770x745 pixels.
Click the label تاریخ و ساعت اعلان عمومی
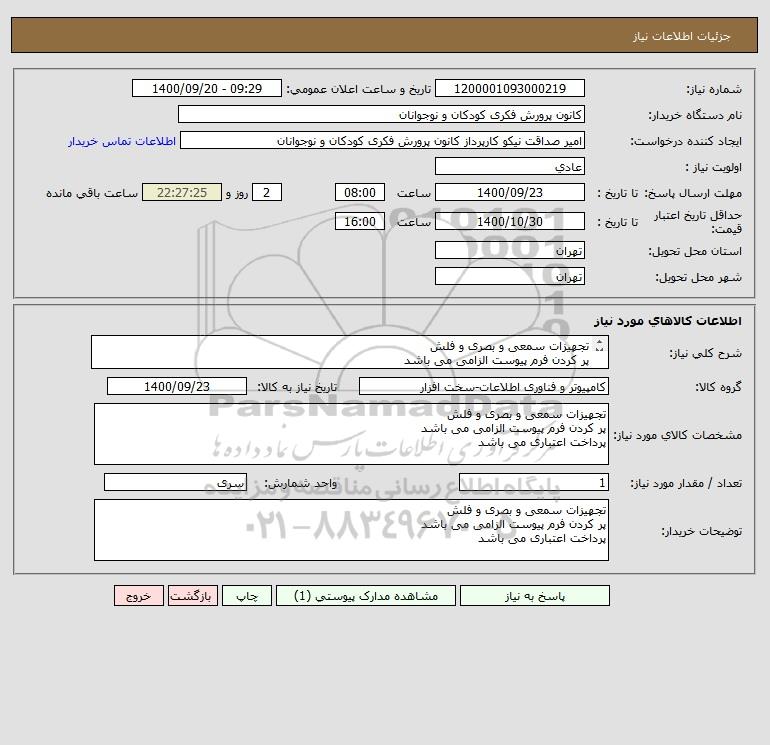[358, 89]
